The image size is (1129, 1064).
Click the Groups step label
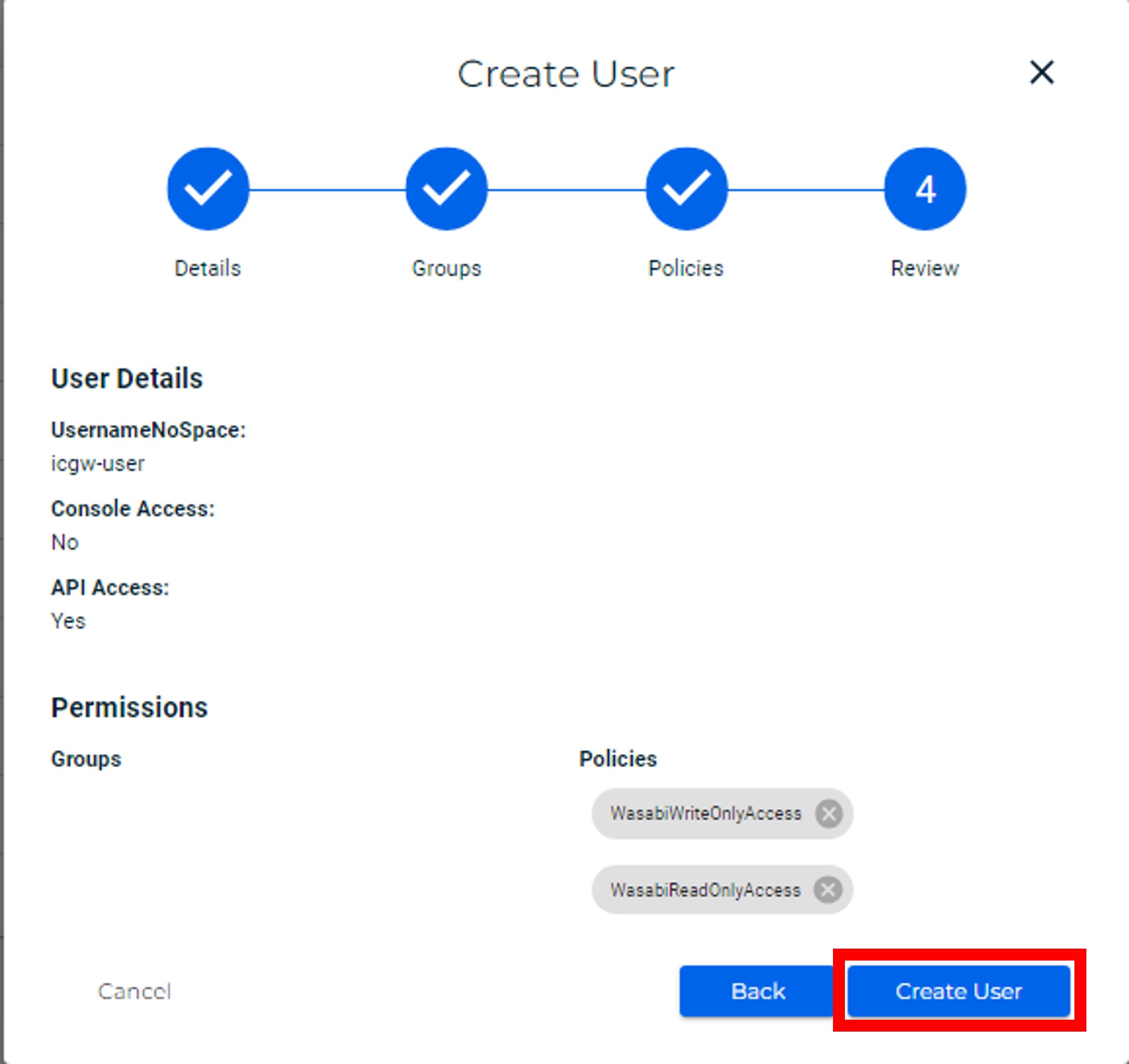(x=447, y=268)
